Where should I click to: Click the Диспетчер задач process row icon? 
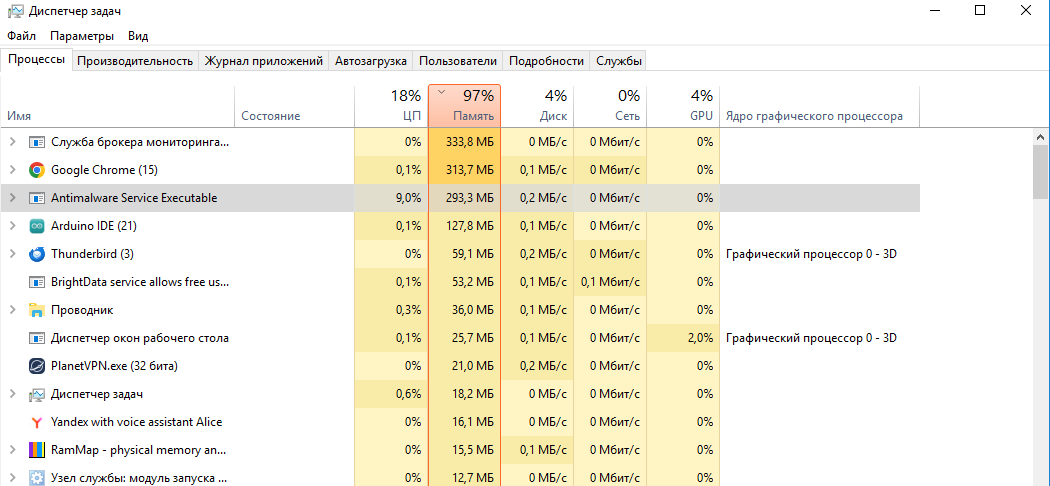pos(37,394)
